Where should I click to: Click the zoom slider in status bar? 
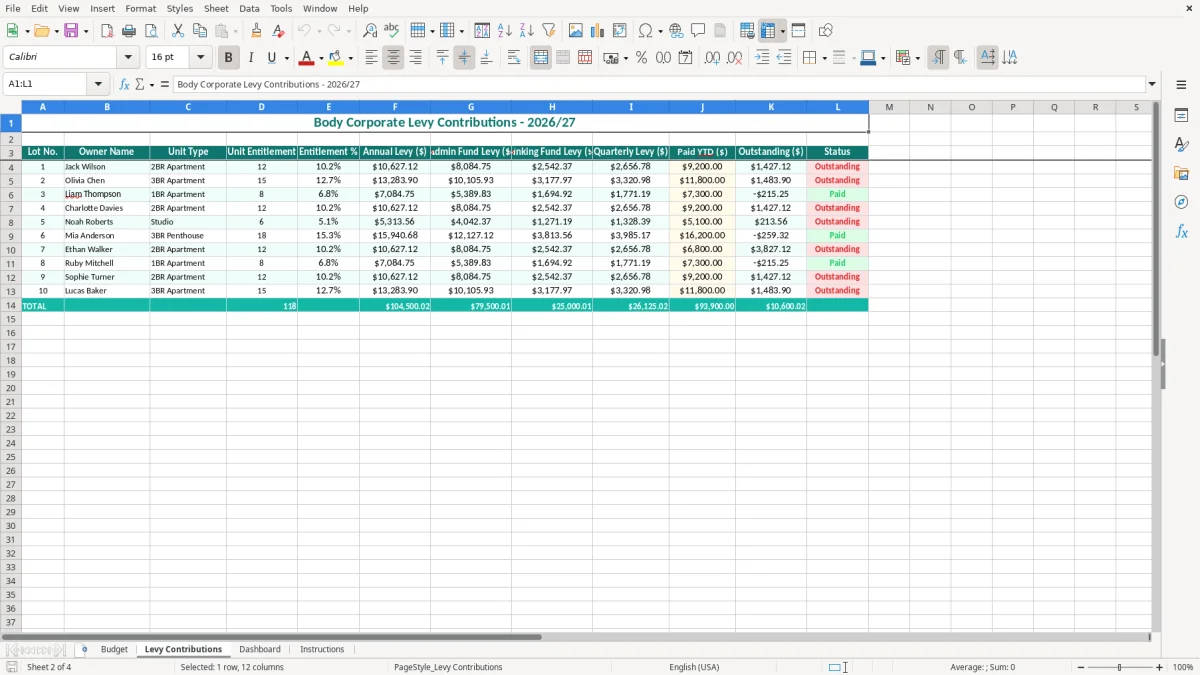click(1120, 667)
